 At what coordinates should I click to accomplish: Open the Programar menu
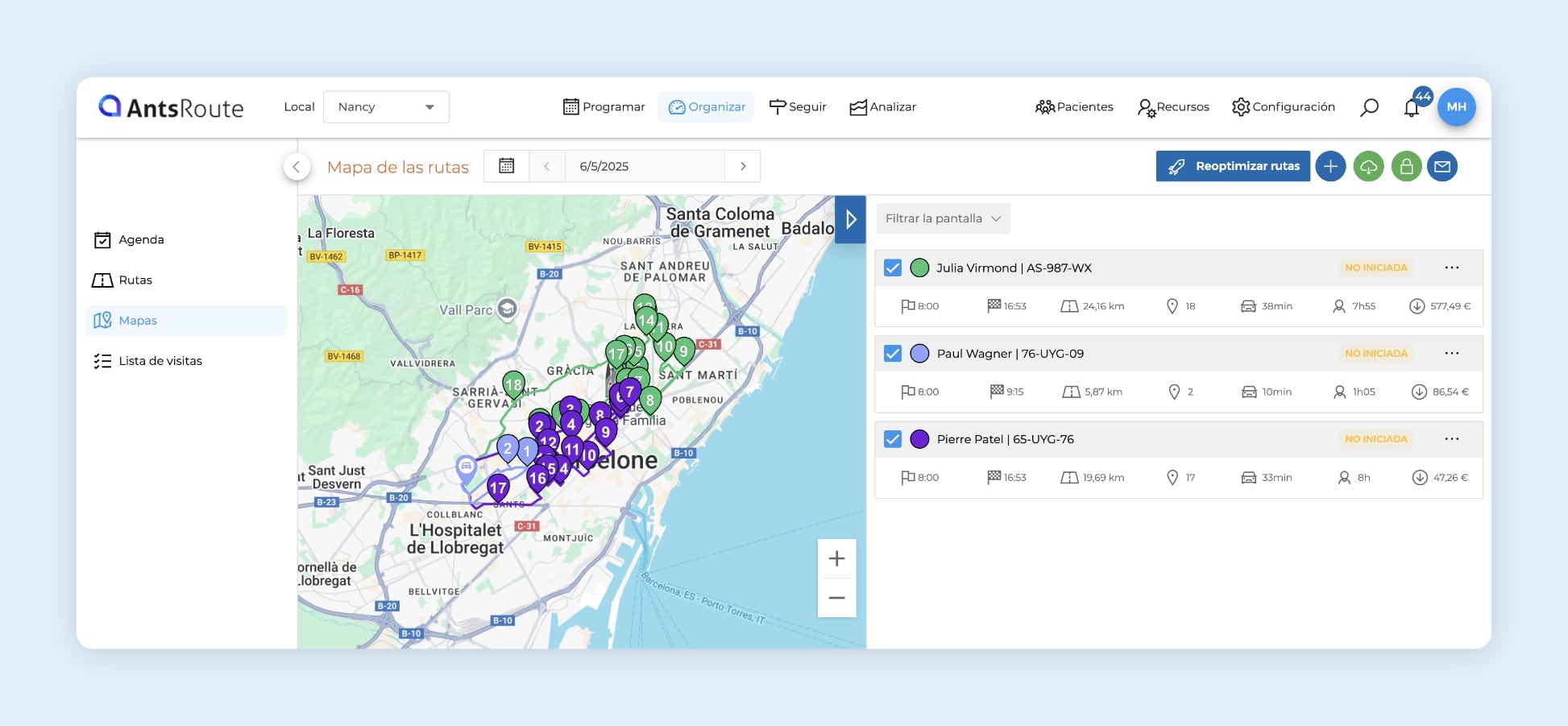pyautogui.click(x=604, y=107)
